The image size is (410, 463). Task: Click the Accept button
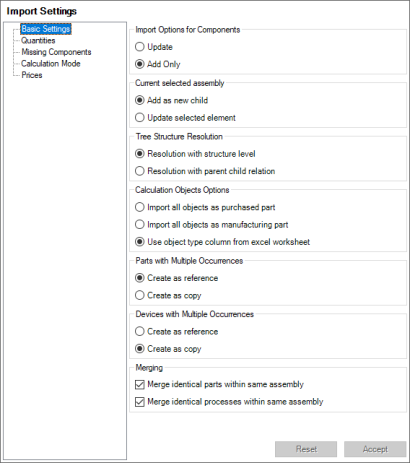point(375,449)
